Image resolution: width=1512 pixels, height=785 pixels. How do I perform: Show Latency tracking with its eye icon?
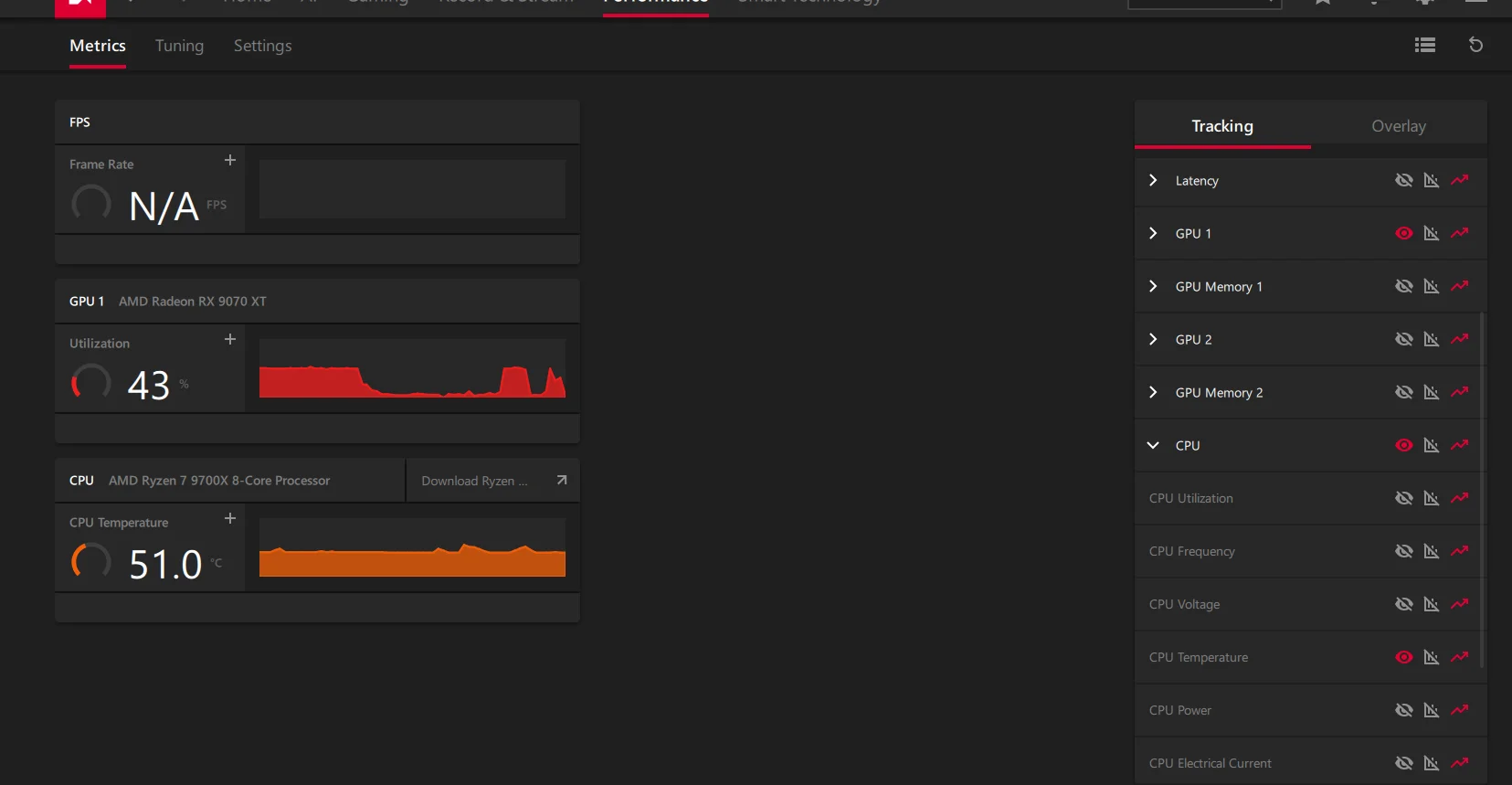(1404, 180)
